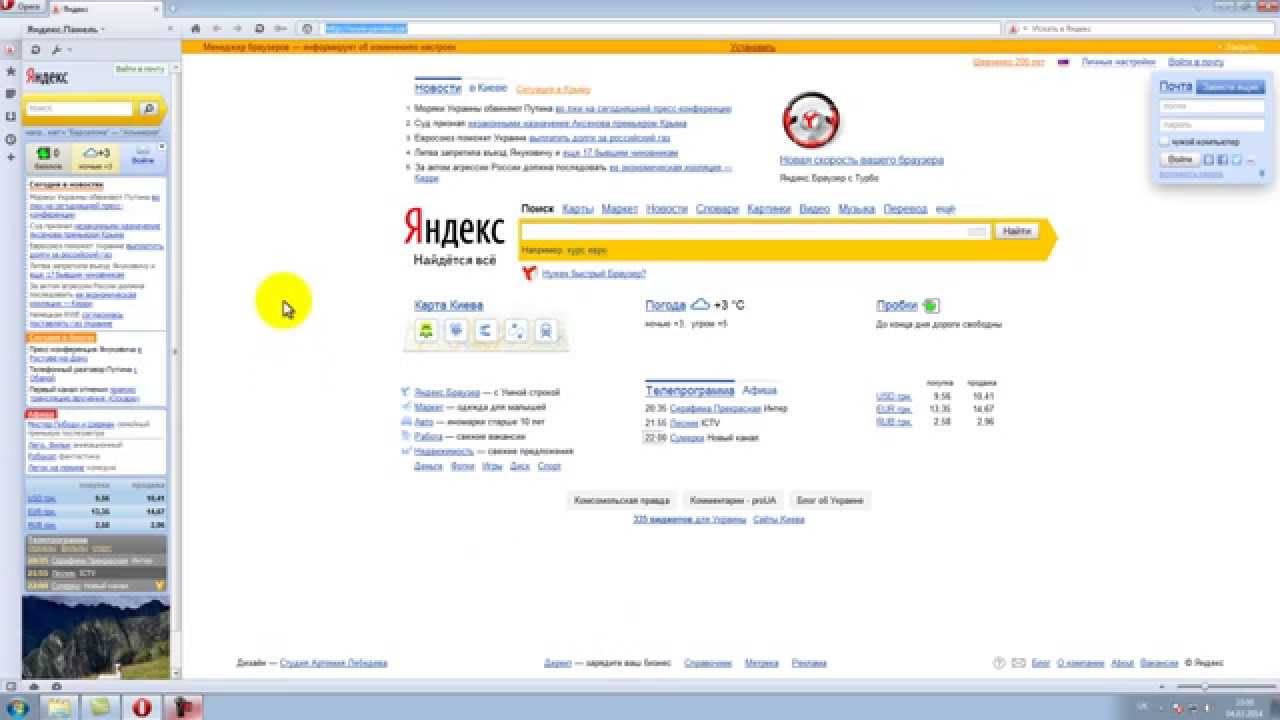Click the weather +3 widget in the panel
Viewport: 1280px width, 720px height.
pyautogui.click(x=97, y=158)
